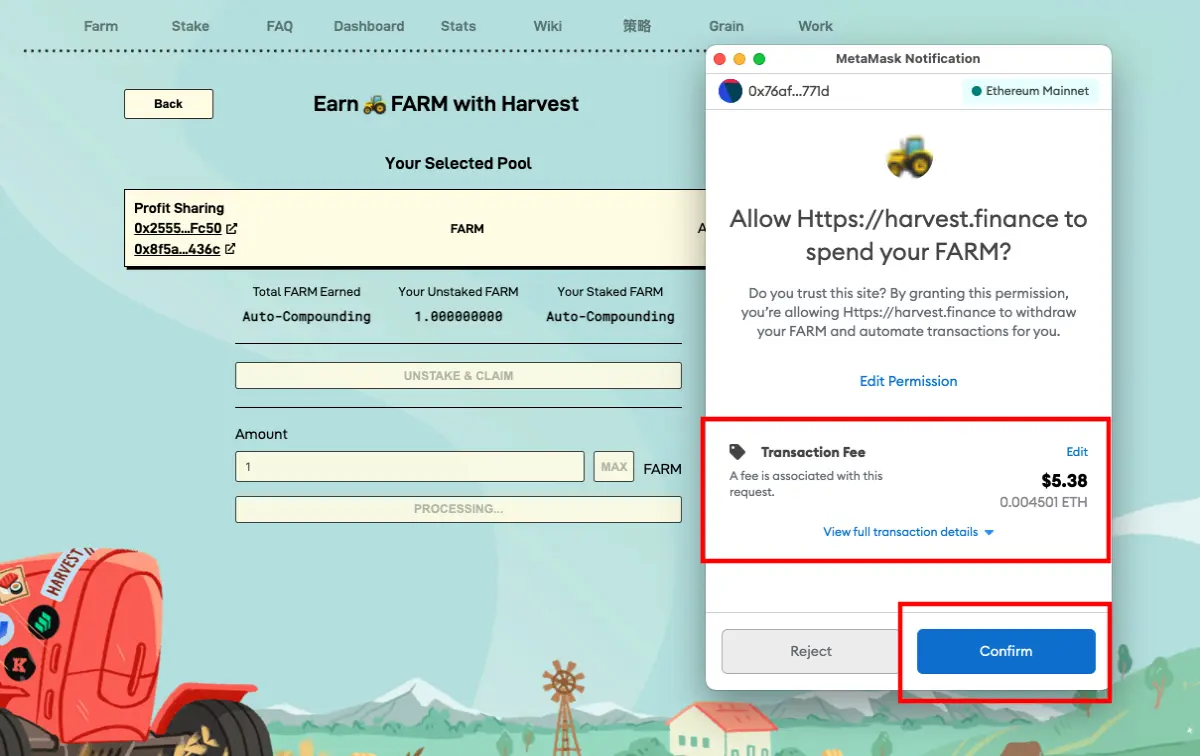Viewport: 1200px width, 756px height.
Task: Click the Your Unstaked FARM label
Action: pos(458,292)
